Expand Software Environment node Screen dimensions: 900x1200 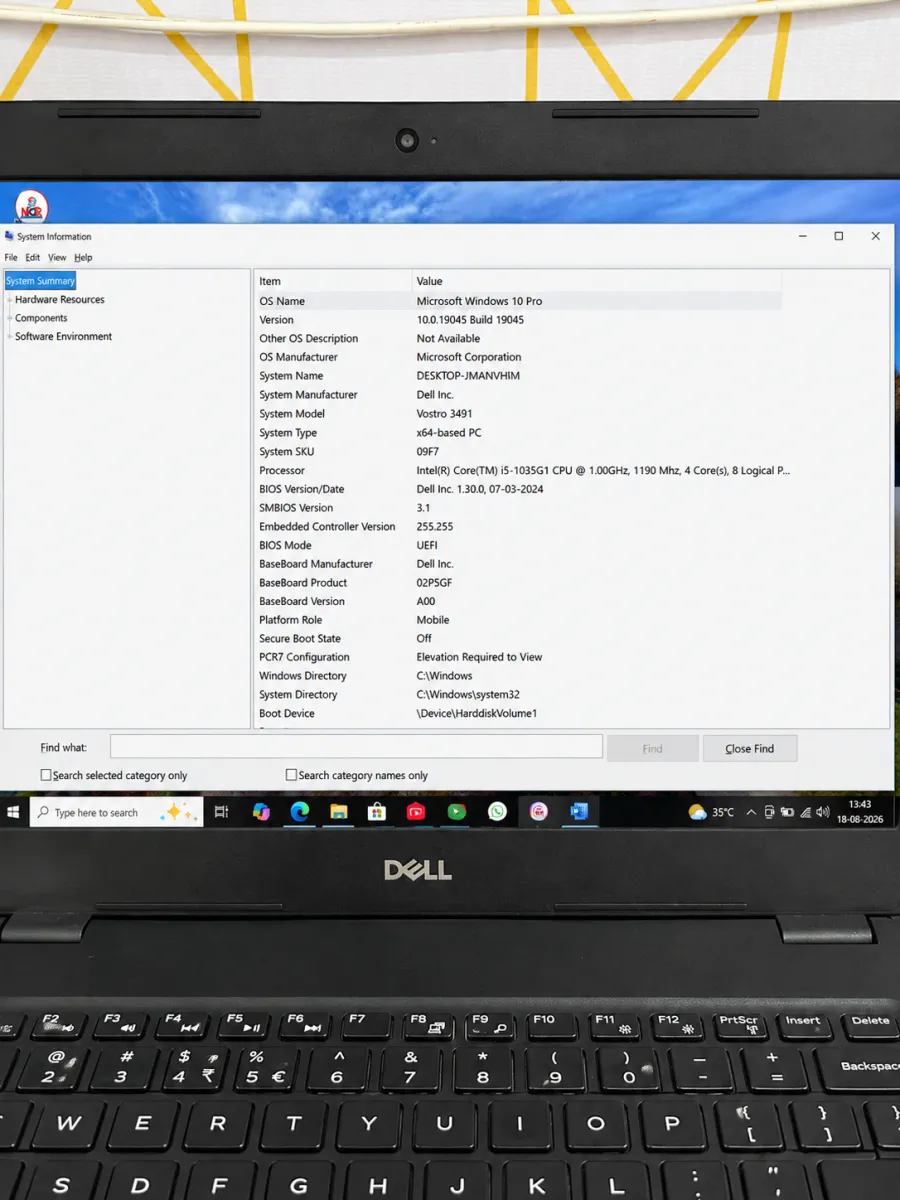pos(9,337)
